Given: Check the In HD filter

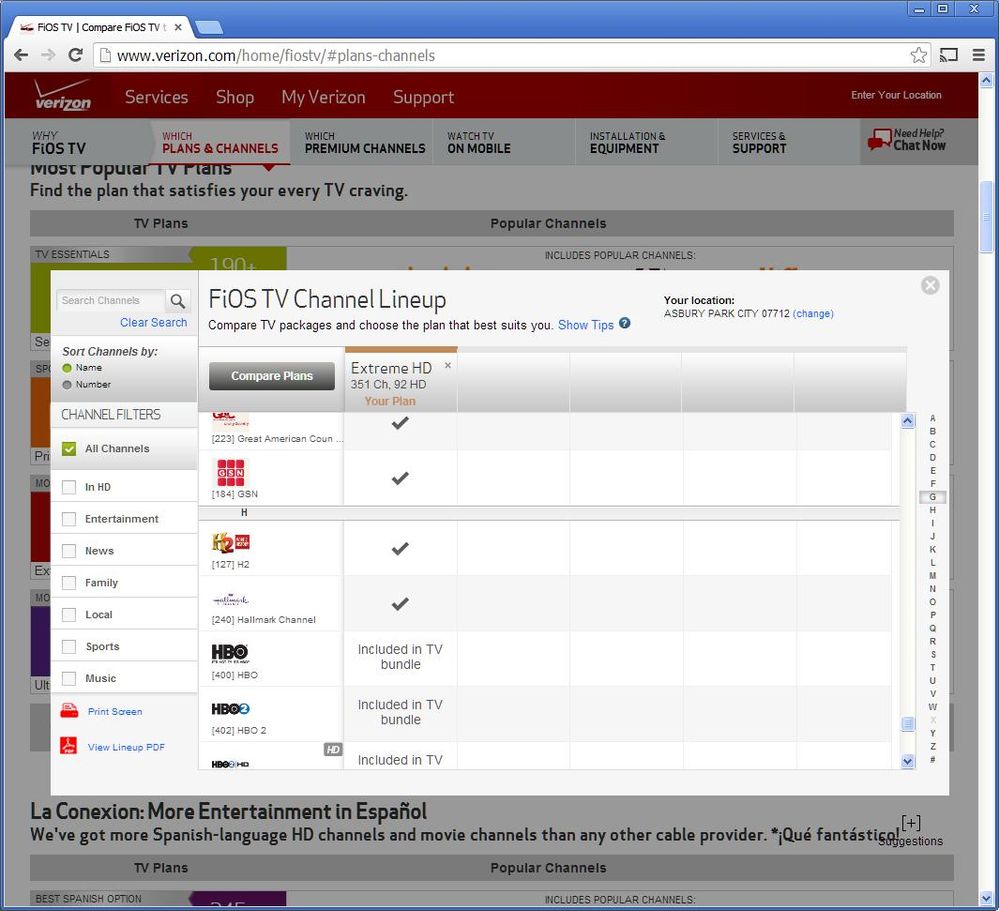Looking at the screenshot, I should [69, 487].
